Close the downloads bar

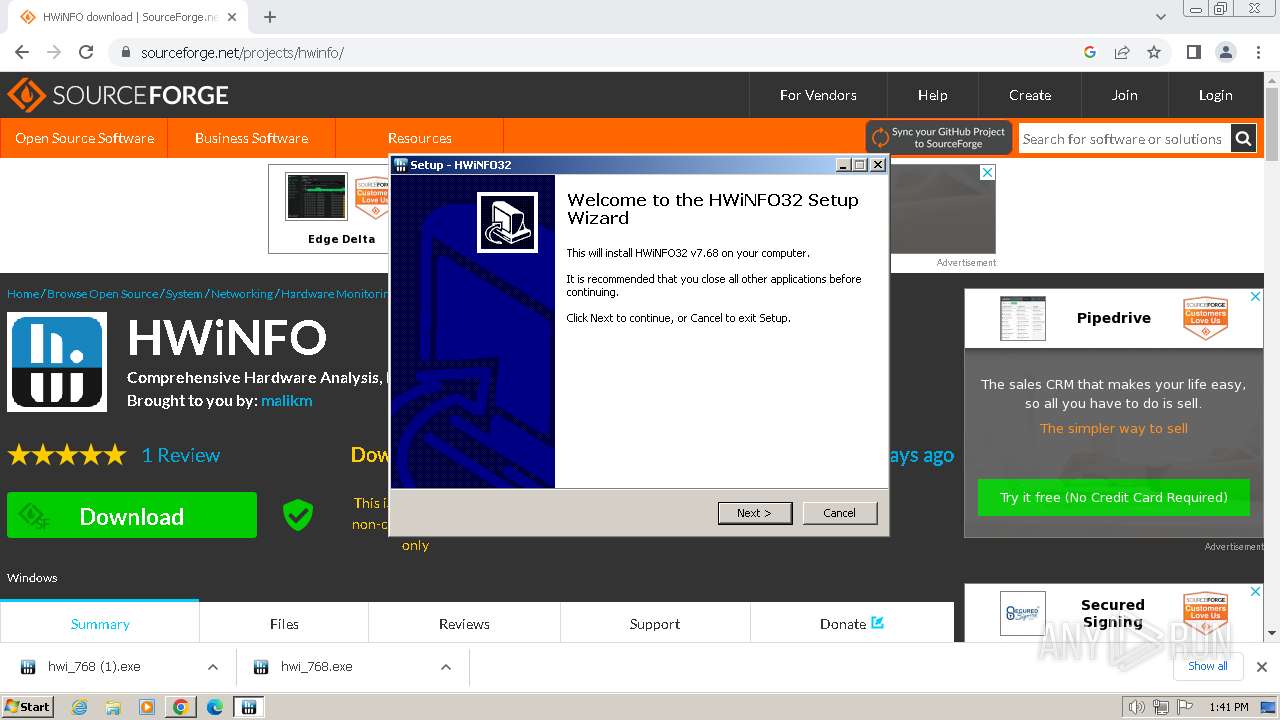1262,667
